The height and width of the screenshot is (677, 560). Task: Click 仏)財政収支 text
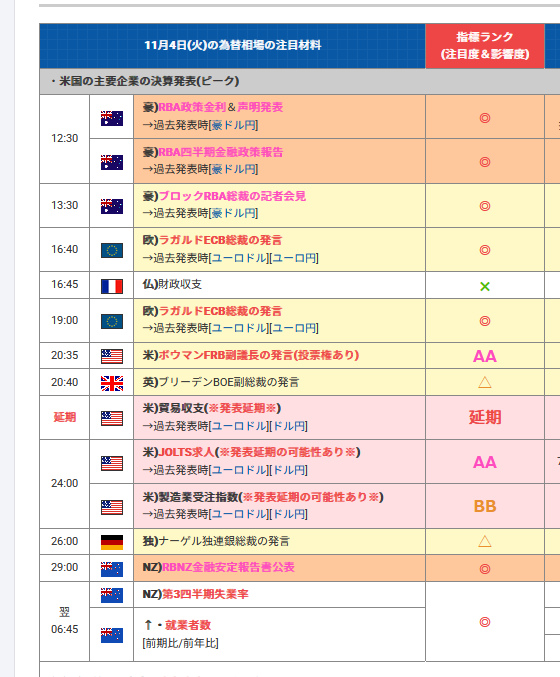pos(172,284)
